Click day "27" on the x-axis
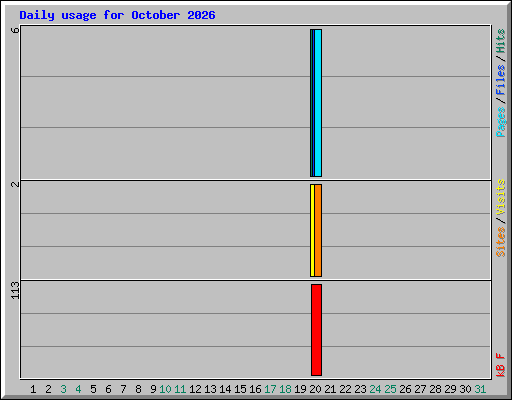This screenshot has height=400, width=512. pos(420,389)
